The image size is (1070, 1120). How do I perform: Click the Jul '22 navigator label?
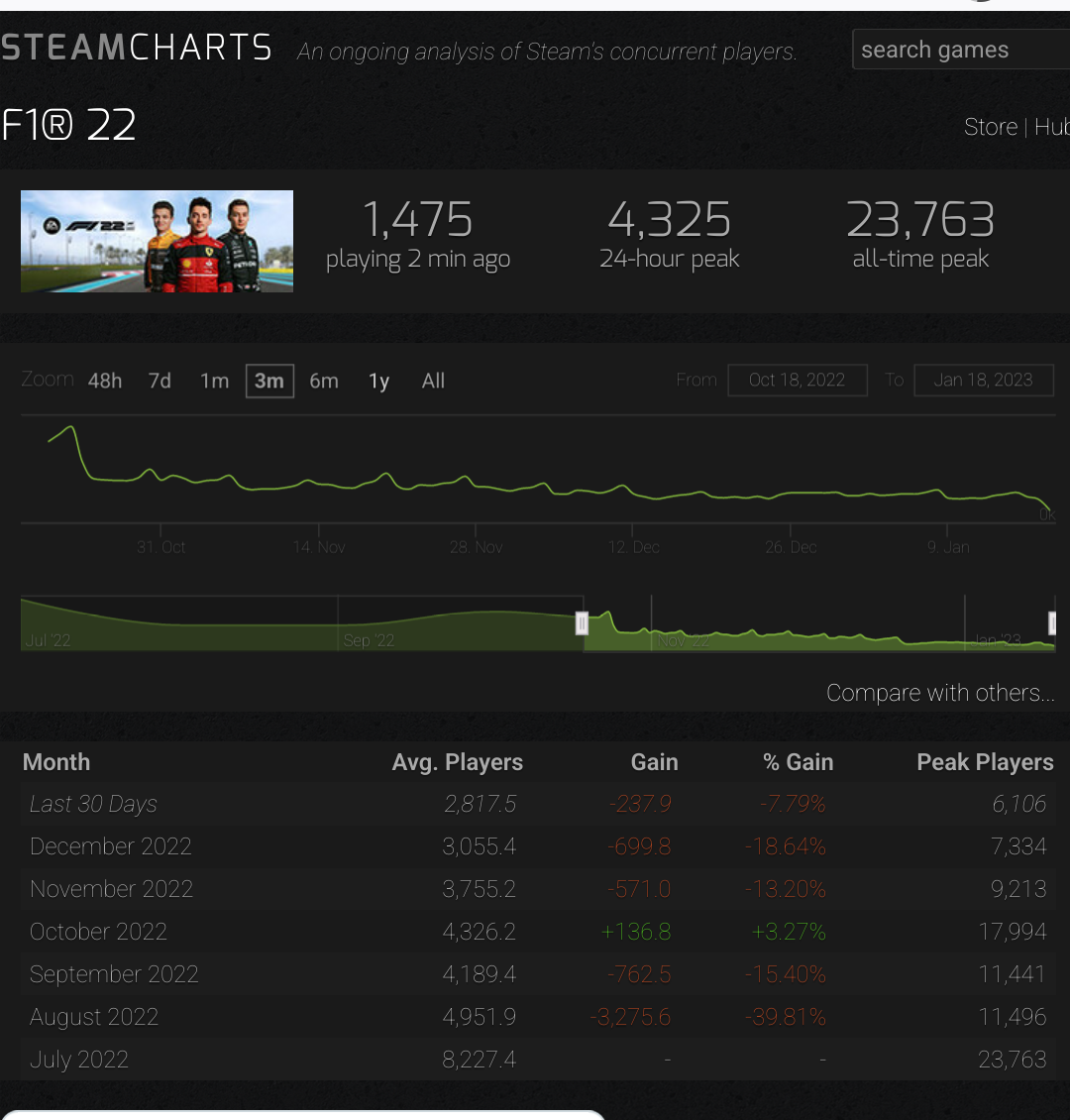tap(48, 640)
